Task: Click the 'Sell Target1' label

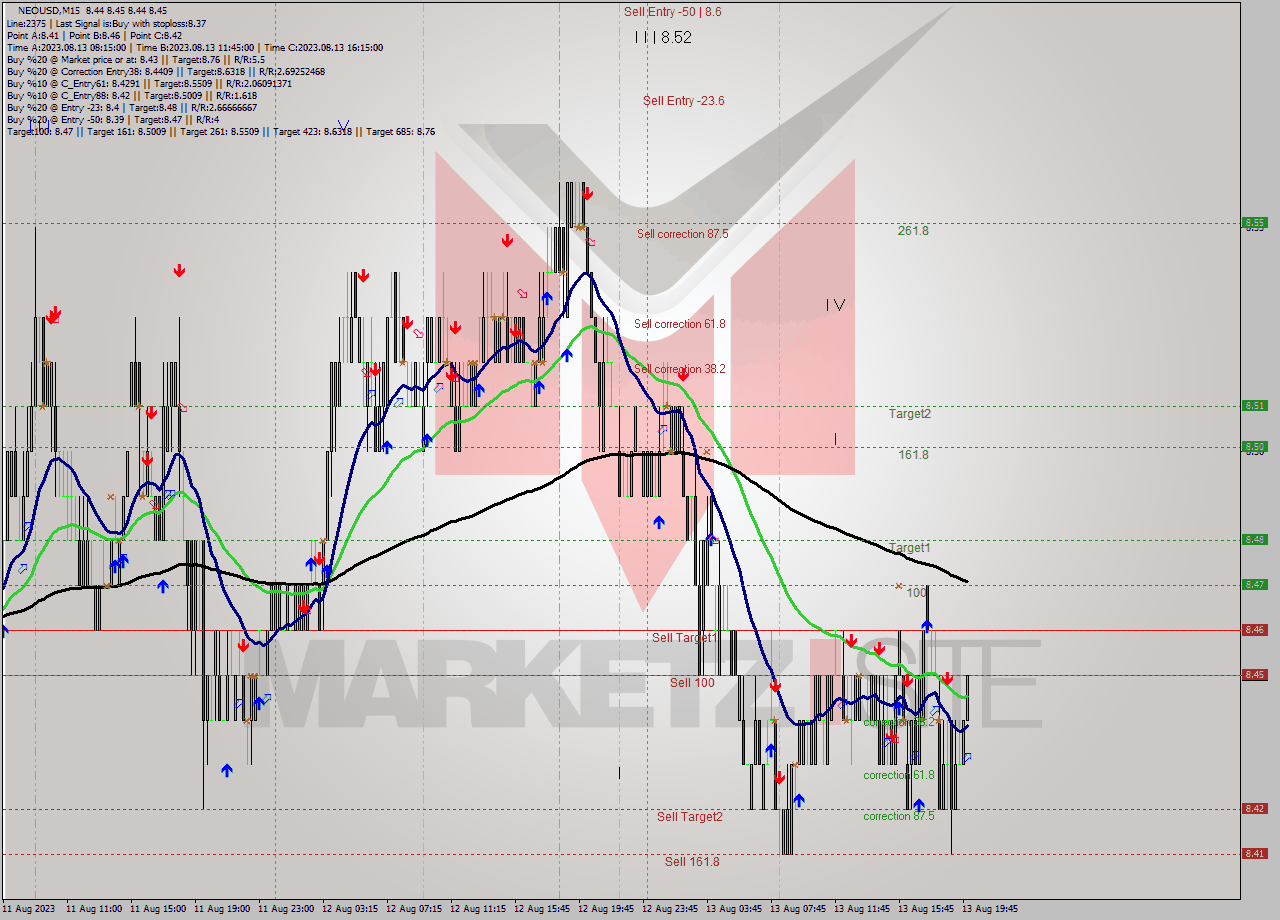Action: pyautogui.click(x=684, y=637)
